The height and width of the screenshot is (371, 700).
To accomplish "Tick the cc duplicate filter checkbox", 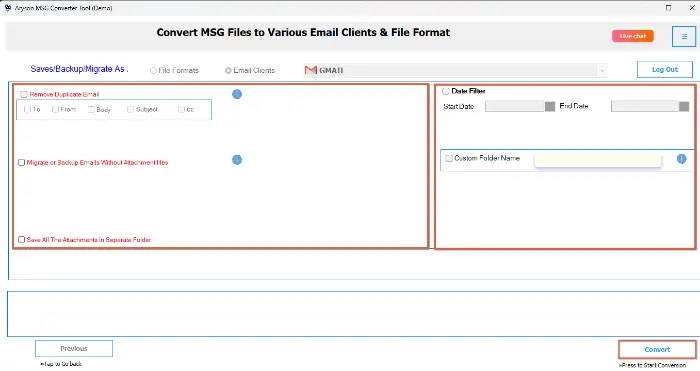I will coord(181,109).
